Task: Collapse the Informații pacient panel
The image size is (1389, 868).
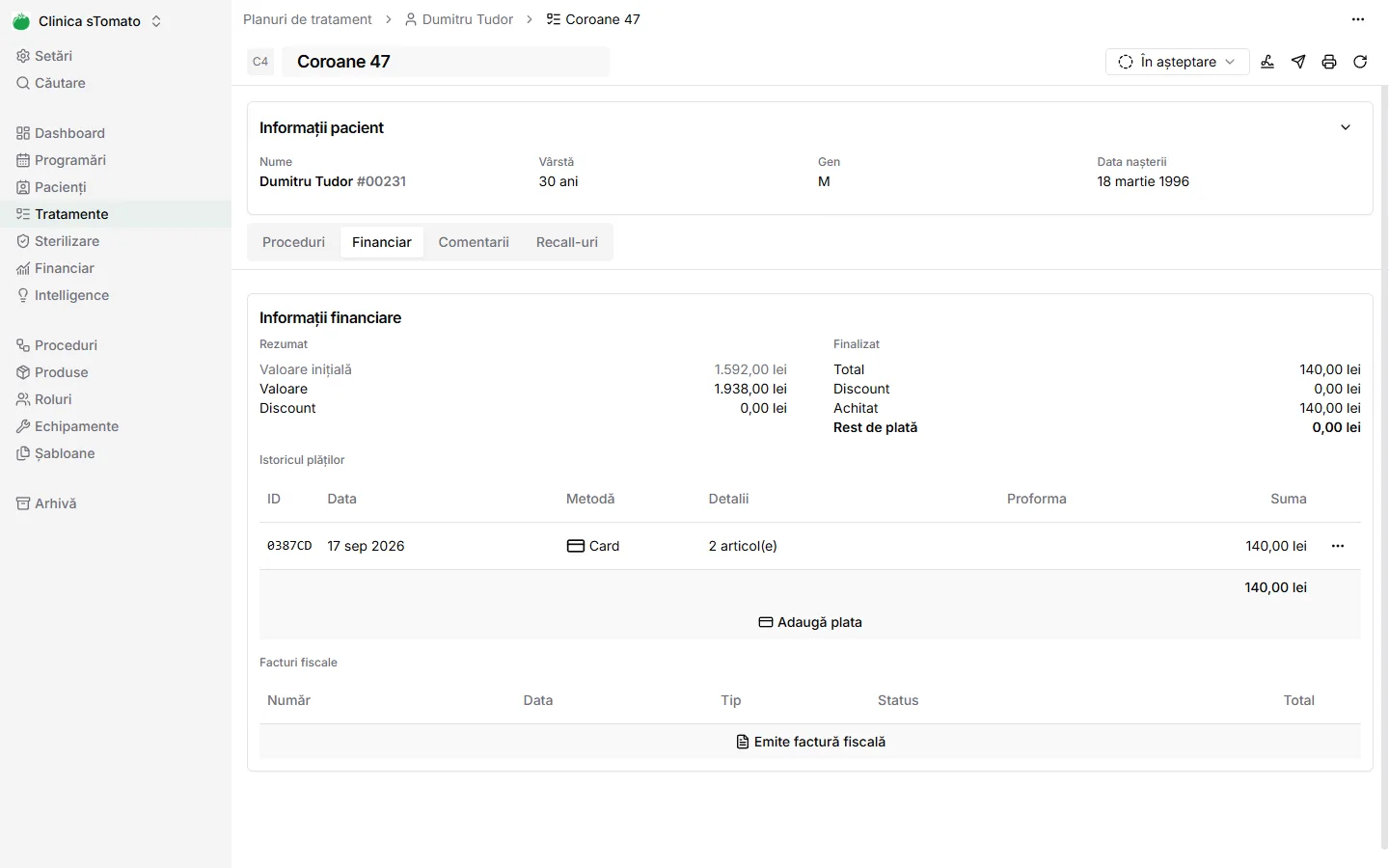Action: [x=1346, y=127]
